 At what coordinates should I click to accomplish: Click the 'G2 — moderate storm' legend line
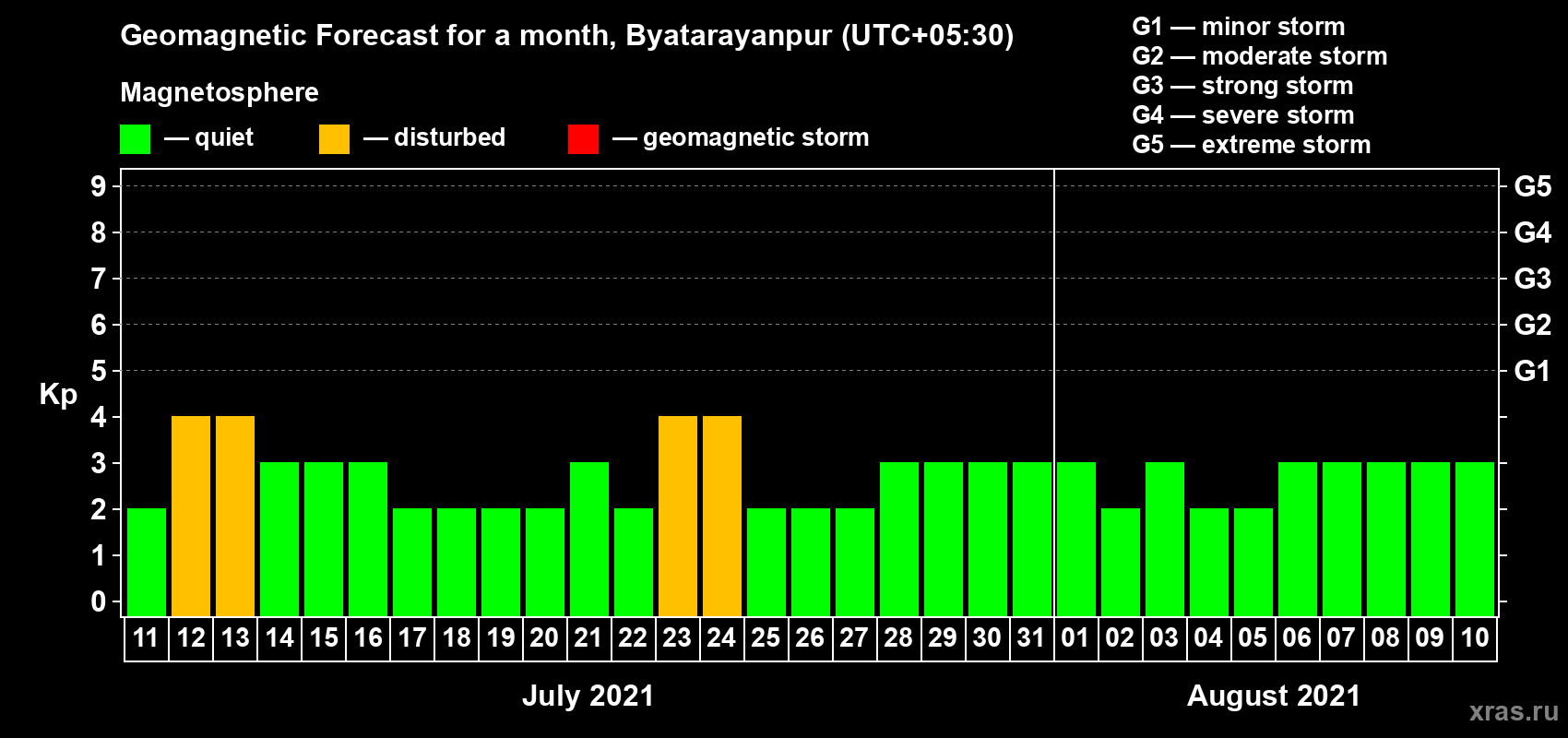[1260, 56]
